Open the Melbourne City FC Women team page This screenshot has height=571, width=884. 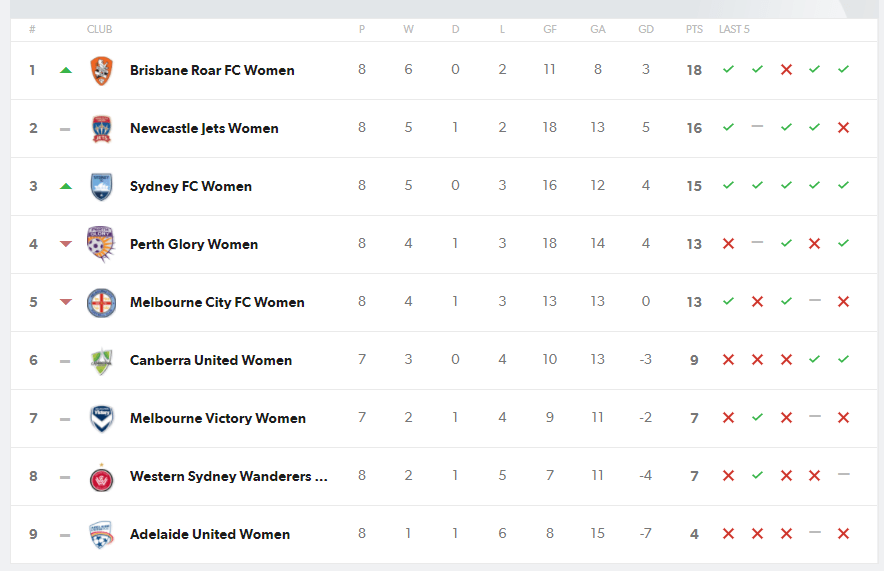point(217,303)
